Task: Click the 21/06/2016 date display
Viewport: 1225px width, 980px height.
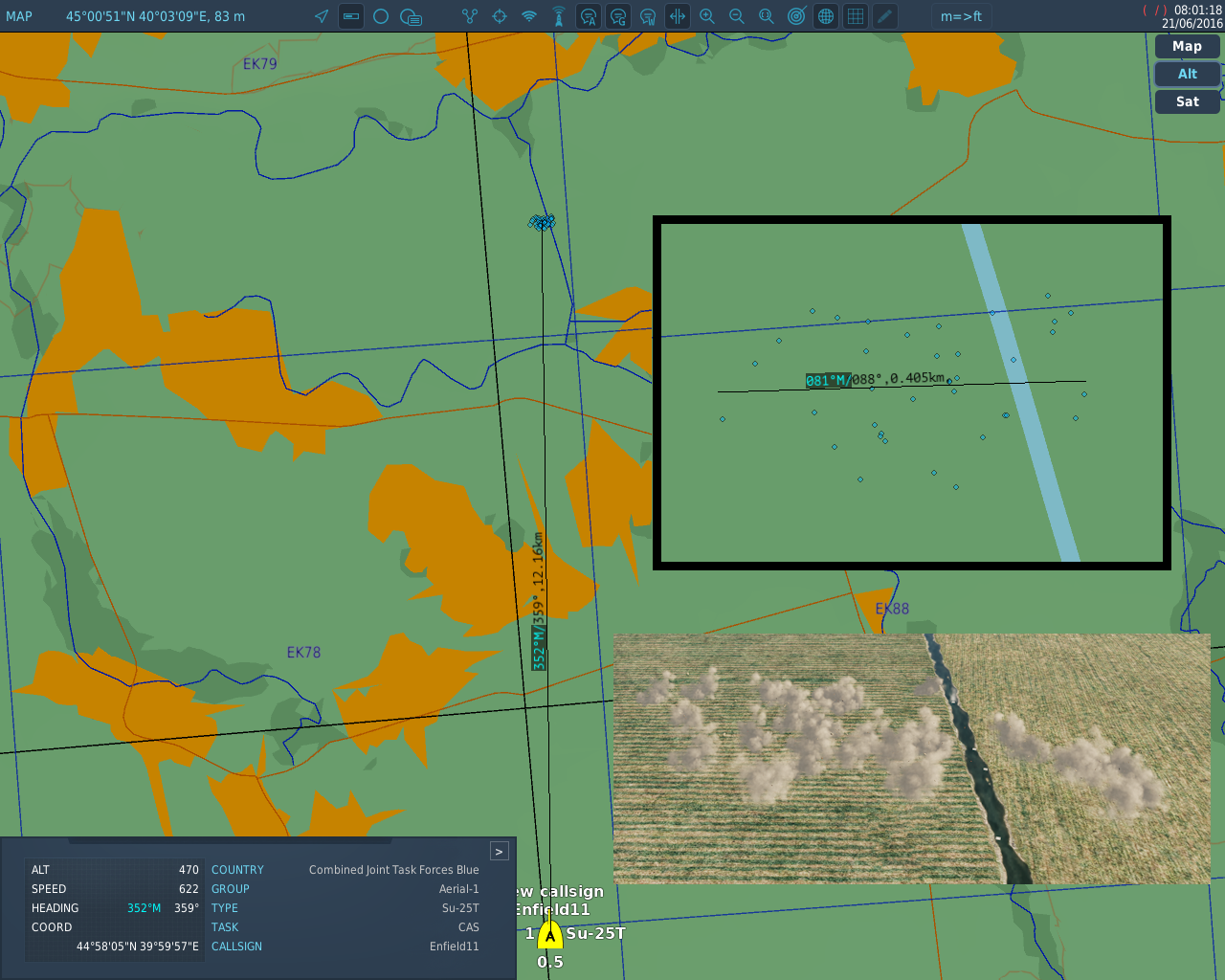Action: pyautogui.click(x=1192, y=24)
